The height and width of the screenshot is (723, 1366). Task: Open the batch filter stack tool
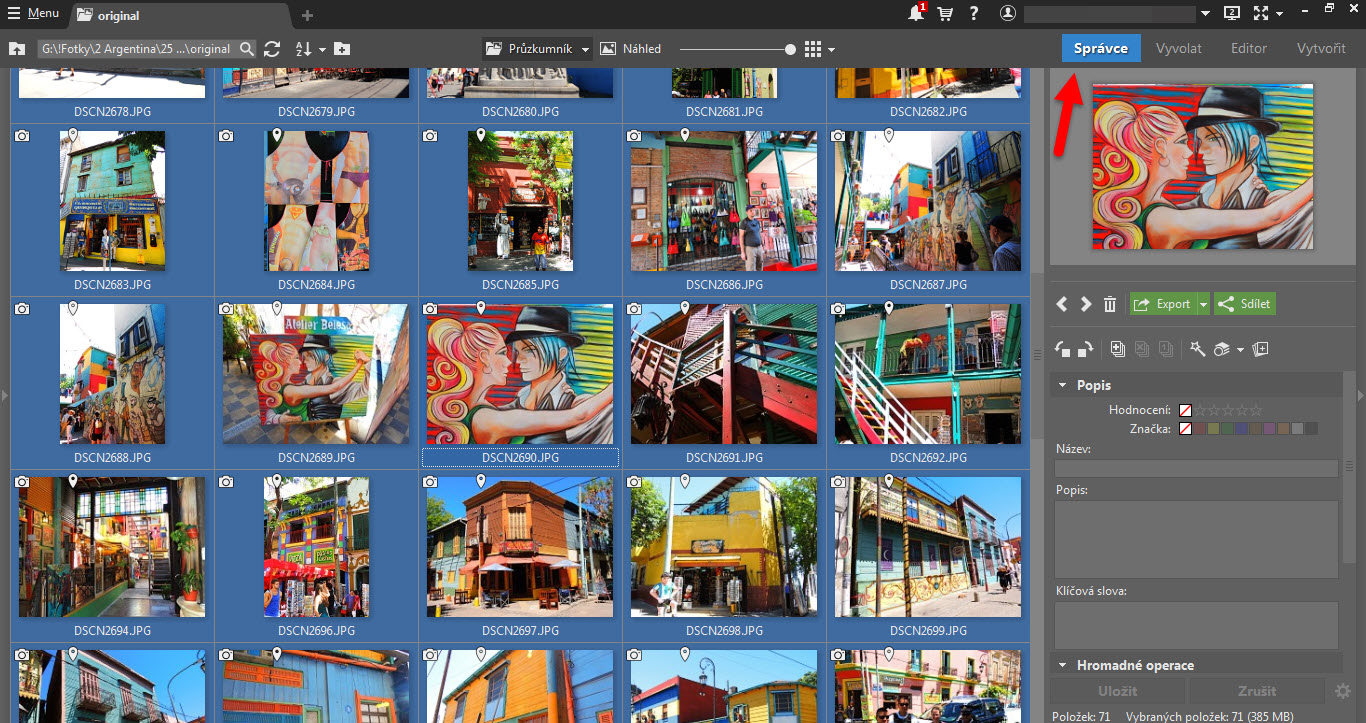point(1222,349)
